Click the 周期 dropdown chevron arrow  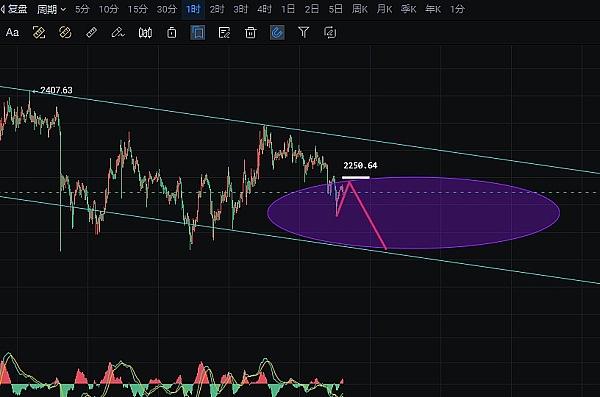coord(63,9)
